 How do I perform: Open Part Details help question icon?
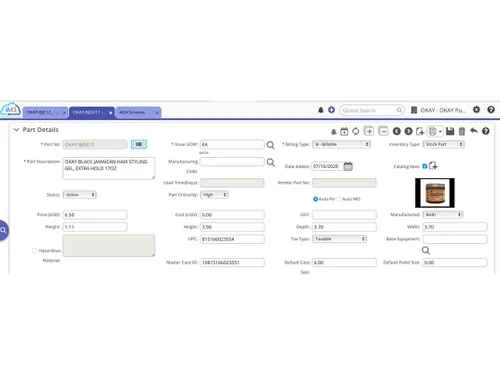(x=486, y=131)
